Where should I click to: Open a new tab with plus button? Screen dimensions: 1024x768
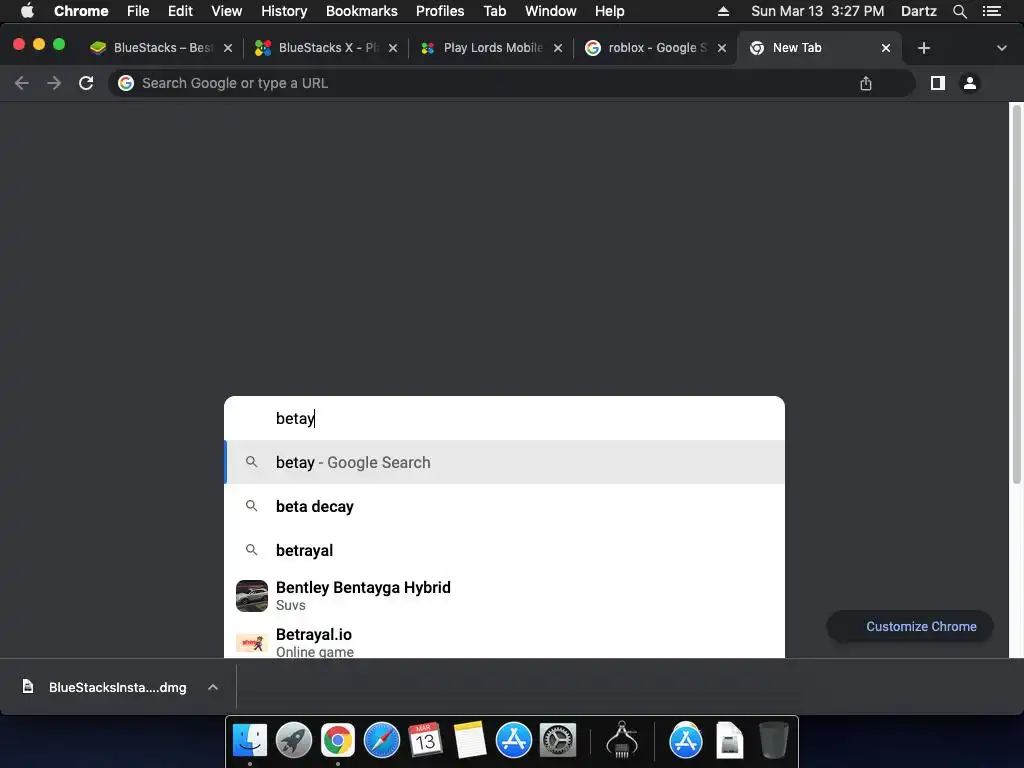[923, 48]
